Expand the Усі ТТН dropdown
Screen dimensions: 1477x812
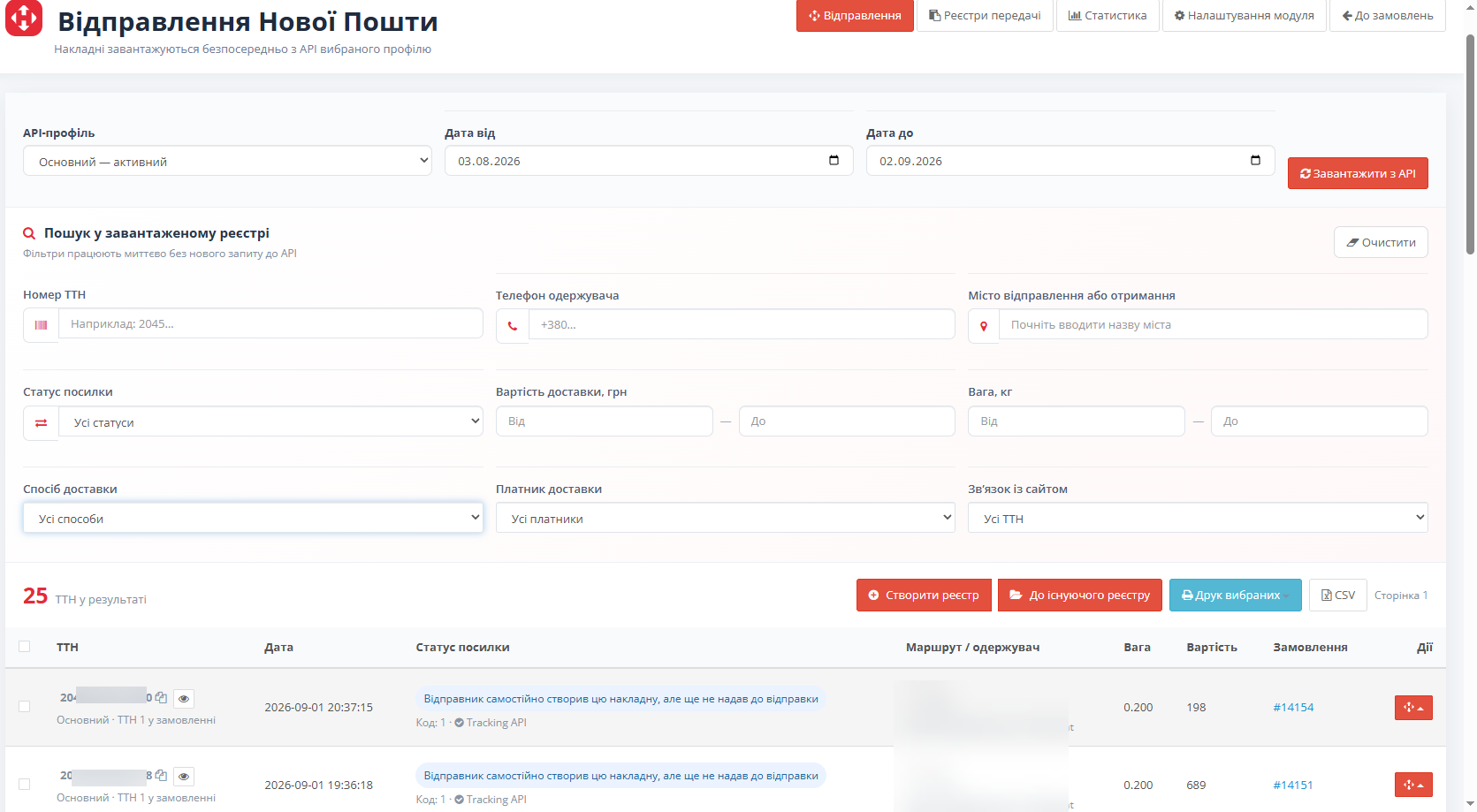click(x=1198, y=518)
